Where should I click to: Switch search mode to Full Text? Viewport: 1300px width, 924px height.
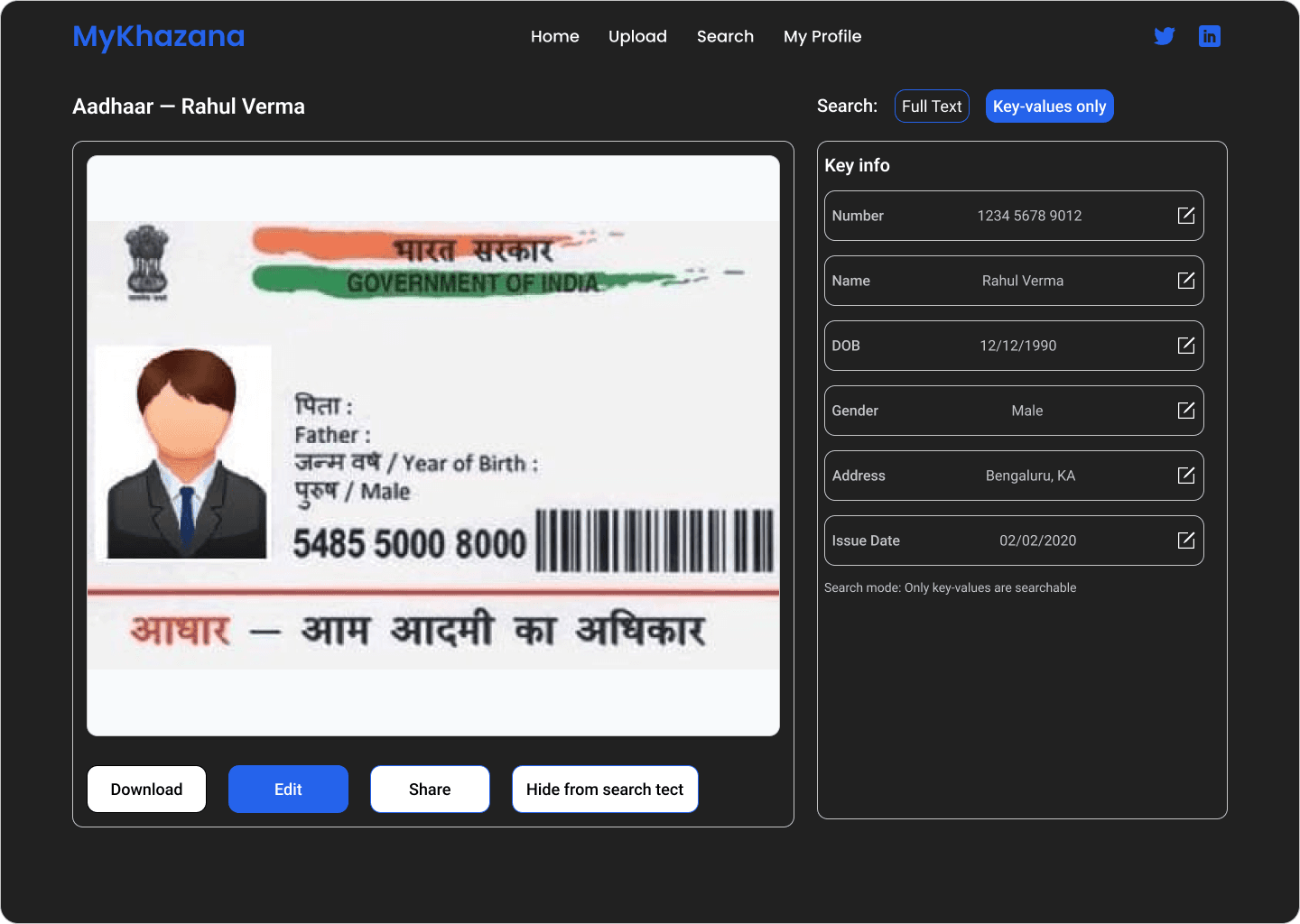click(932, 106)
